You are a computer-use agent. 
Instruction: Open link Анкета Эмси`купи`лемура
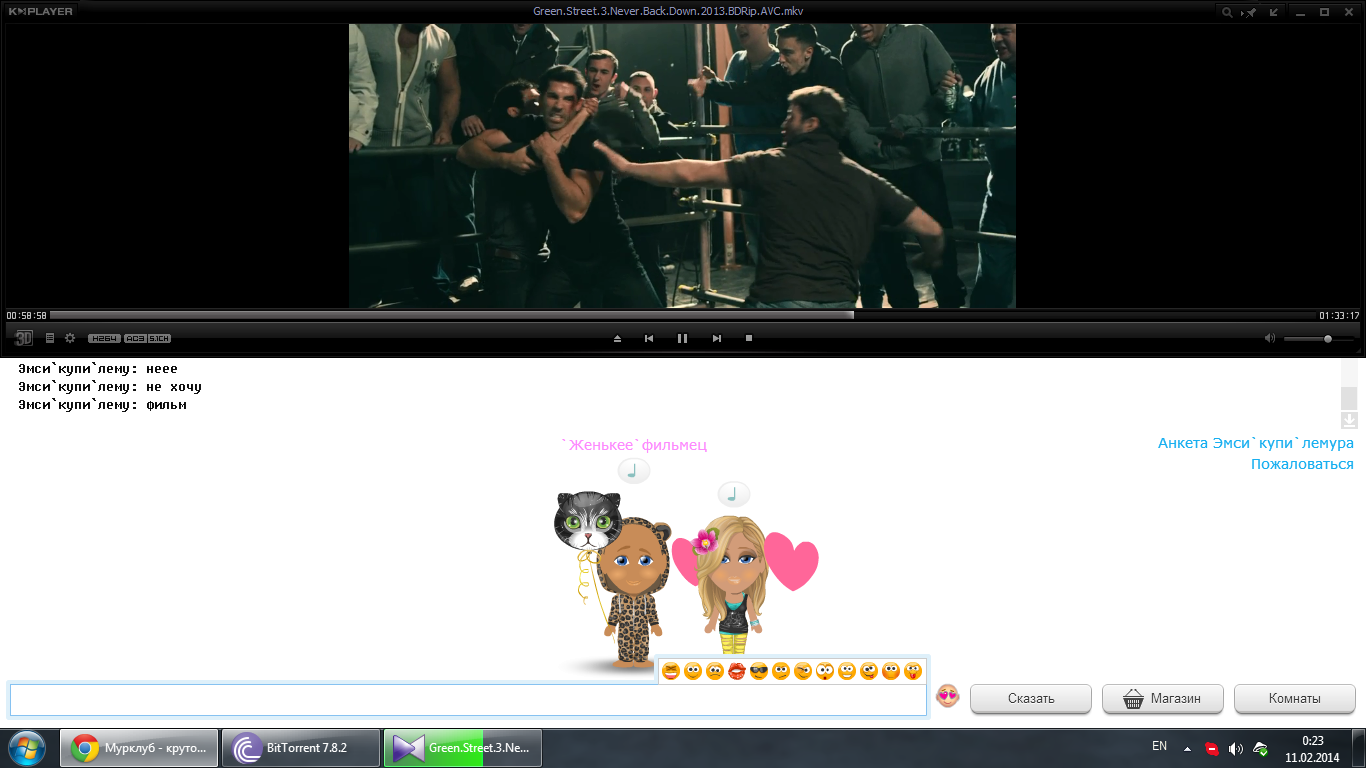pyautogui.click(x=1255, y=443)
